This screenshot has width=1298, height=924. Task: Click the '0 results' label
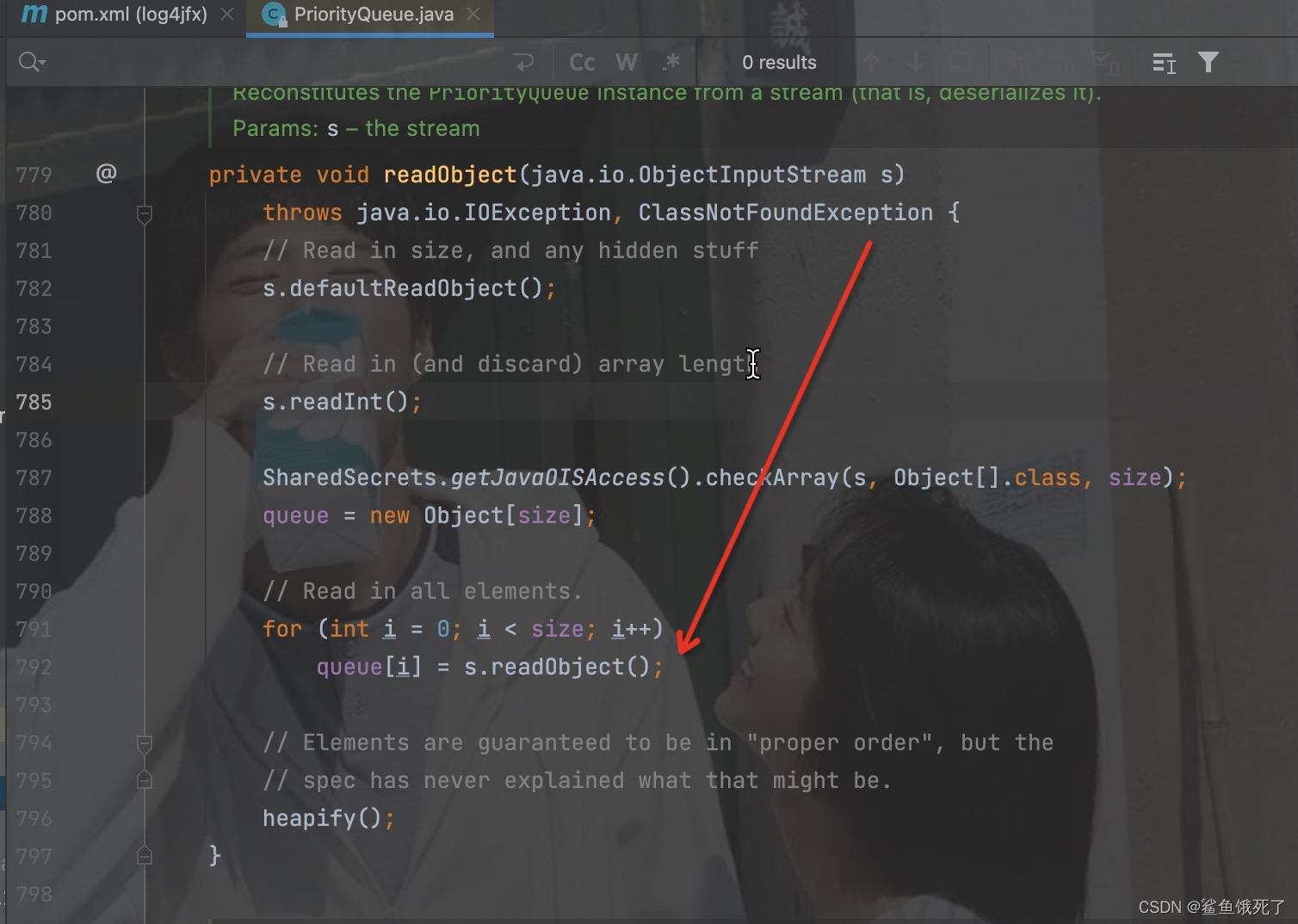779,62
